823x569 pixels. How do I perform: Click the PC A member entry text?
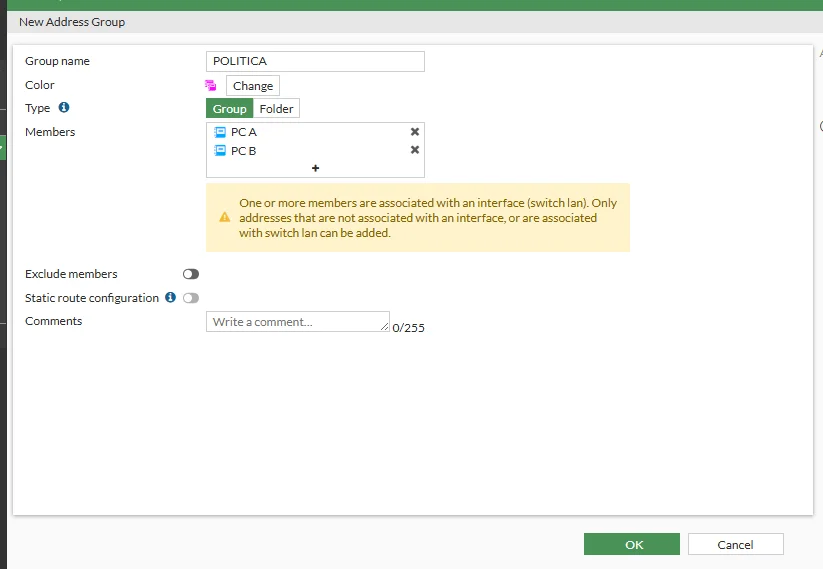click(x=244, y=132)
